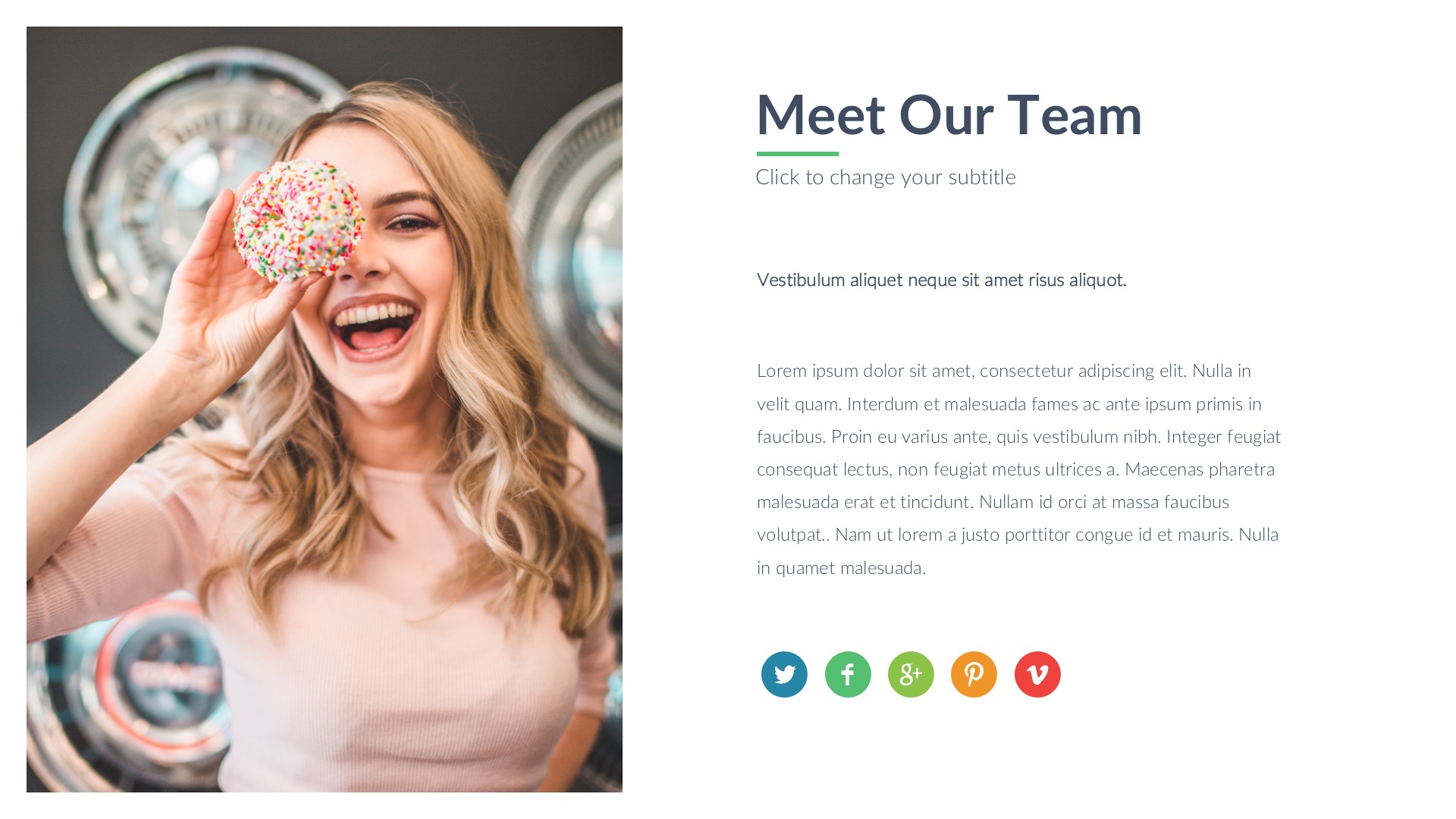The width and height of the screenshot is (1456, 819).
Task: Click the sprinkled donut in photo
Action: pyautogui.click(x=298, y=220)
